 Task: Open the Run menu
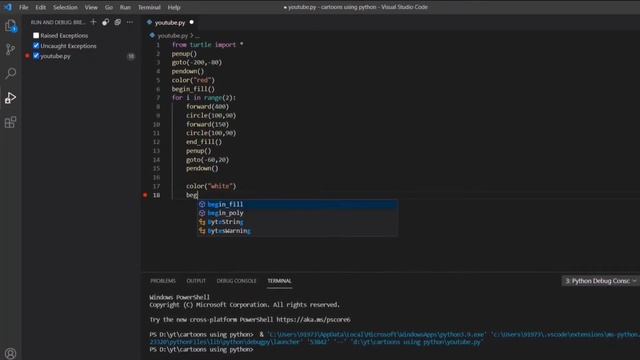[x=125, y=7]
